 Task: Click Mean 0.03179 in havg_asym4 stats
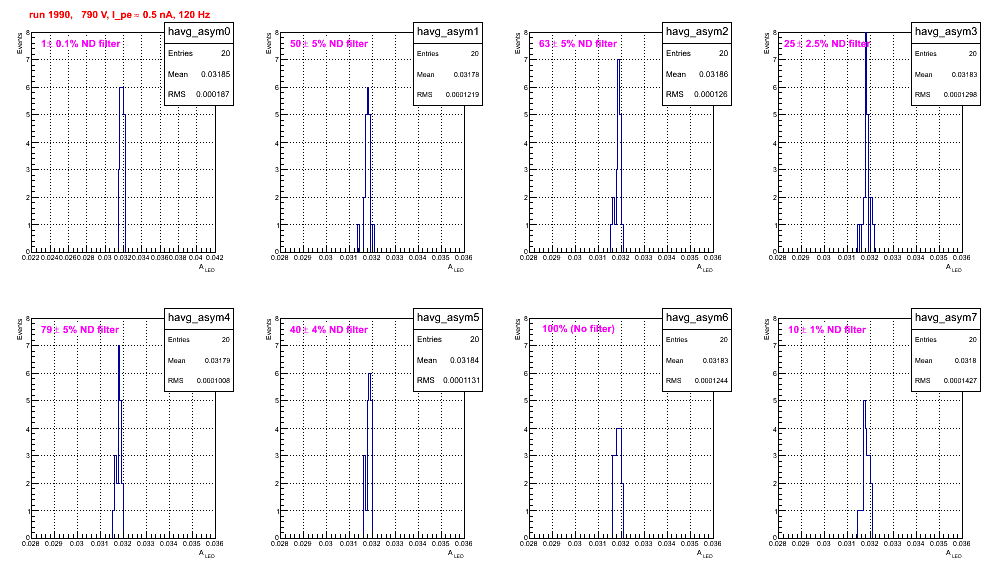tap(199, 360)
